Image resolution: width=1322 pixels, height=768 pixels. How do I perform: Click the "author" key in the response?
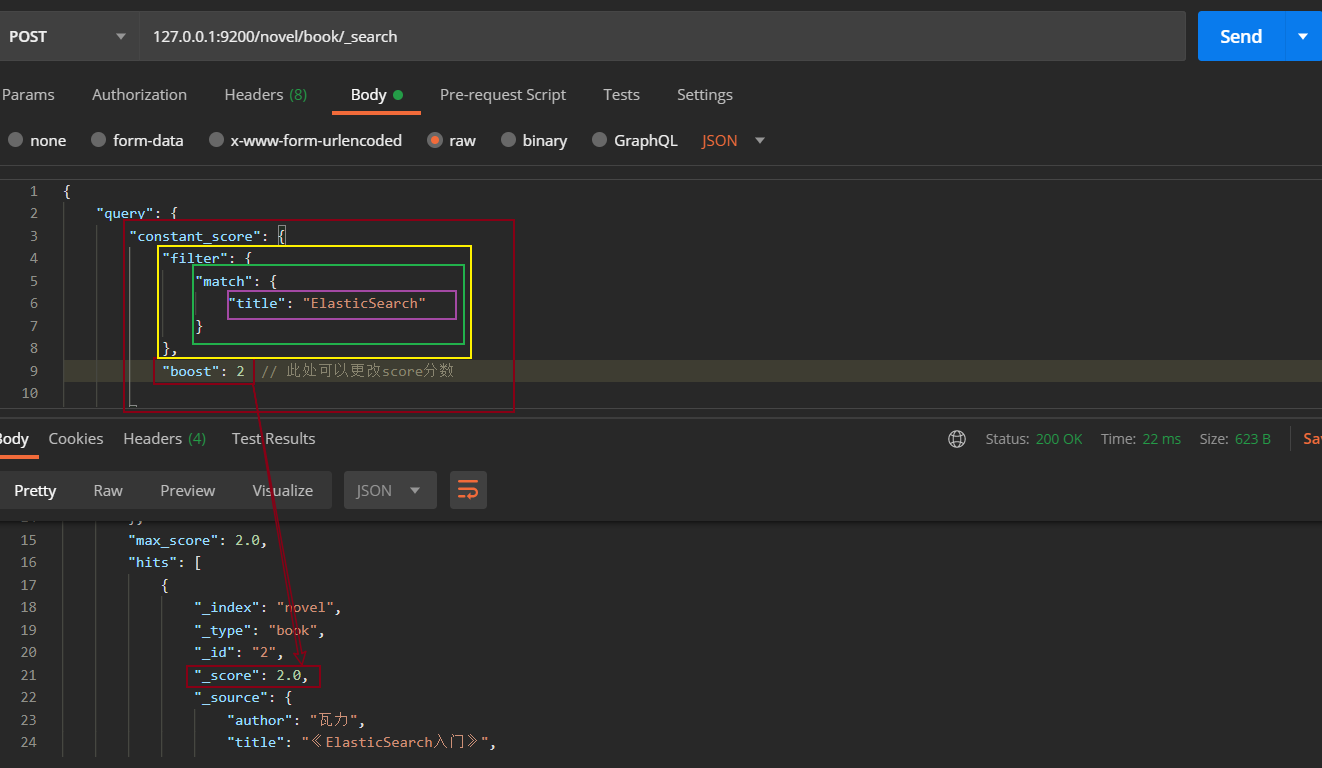[260, 720]
